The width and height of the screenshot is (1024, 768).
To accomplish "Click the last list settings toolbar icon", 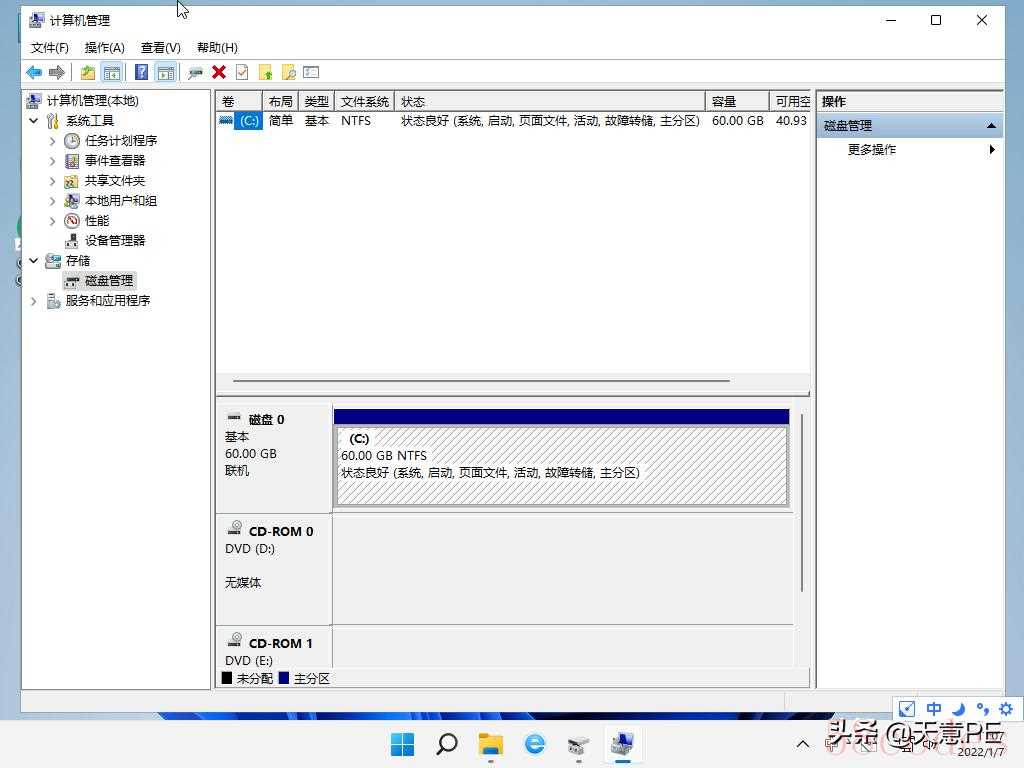I will pos(311,72).
